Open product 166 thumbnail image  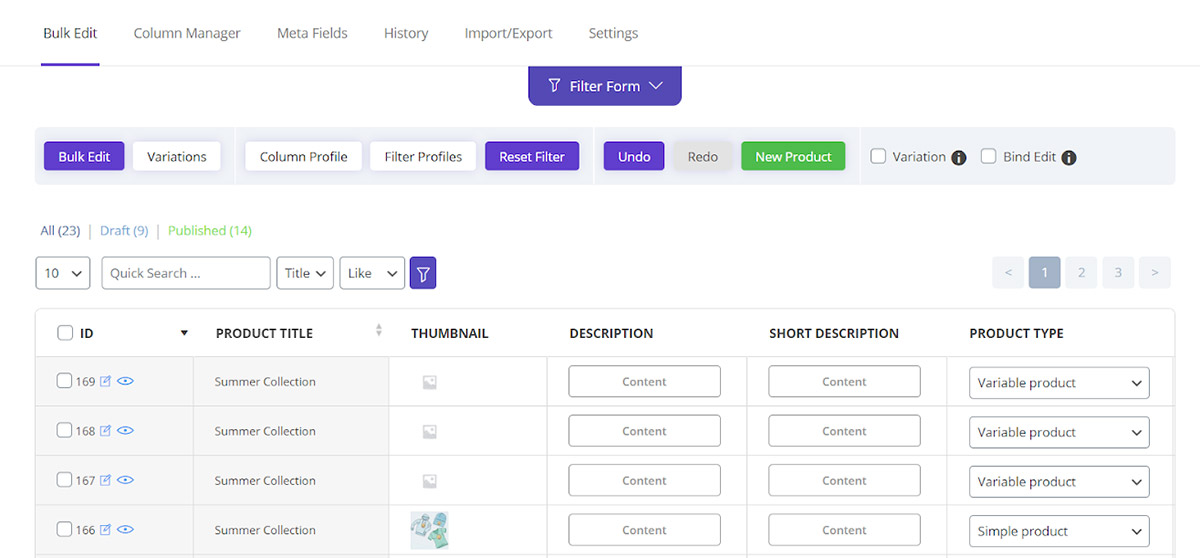tap(429, 530)
